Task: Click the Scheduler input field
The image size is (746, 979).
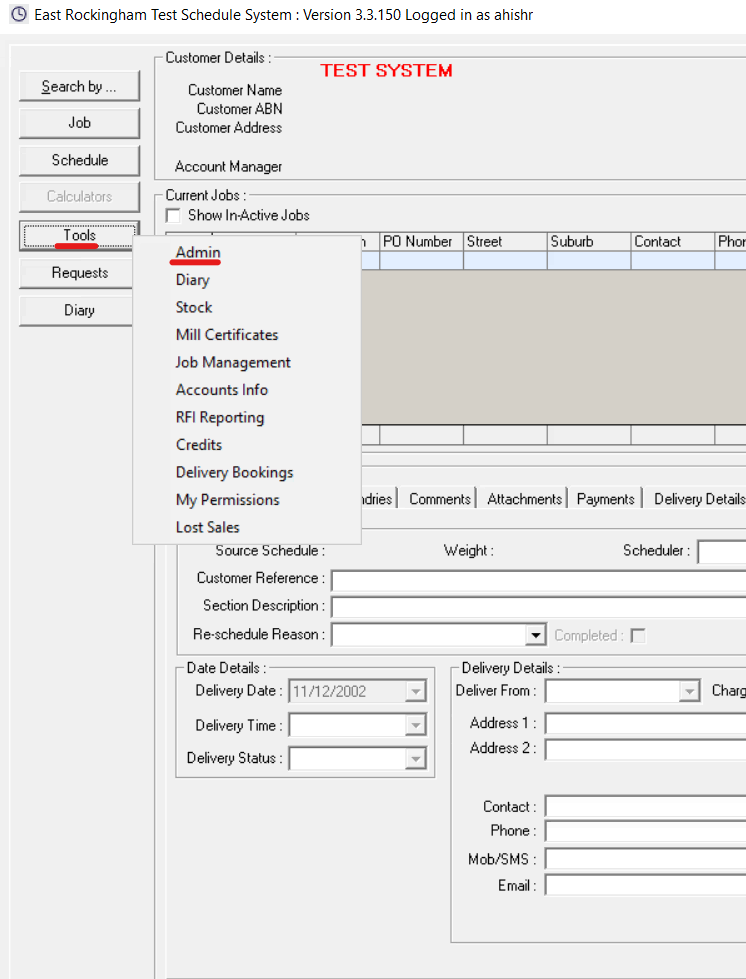Action: [x=722, y=552]
